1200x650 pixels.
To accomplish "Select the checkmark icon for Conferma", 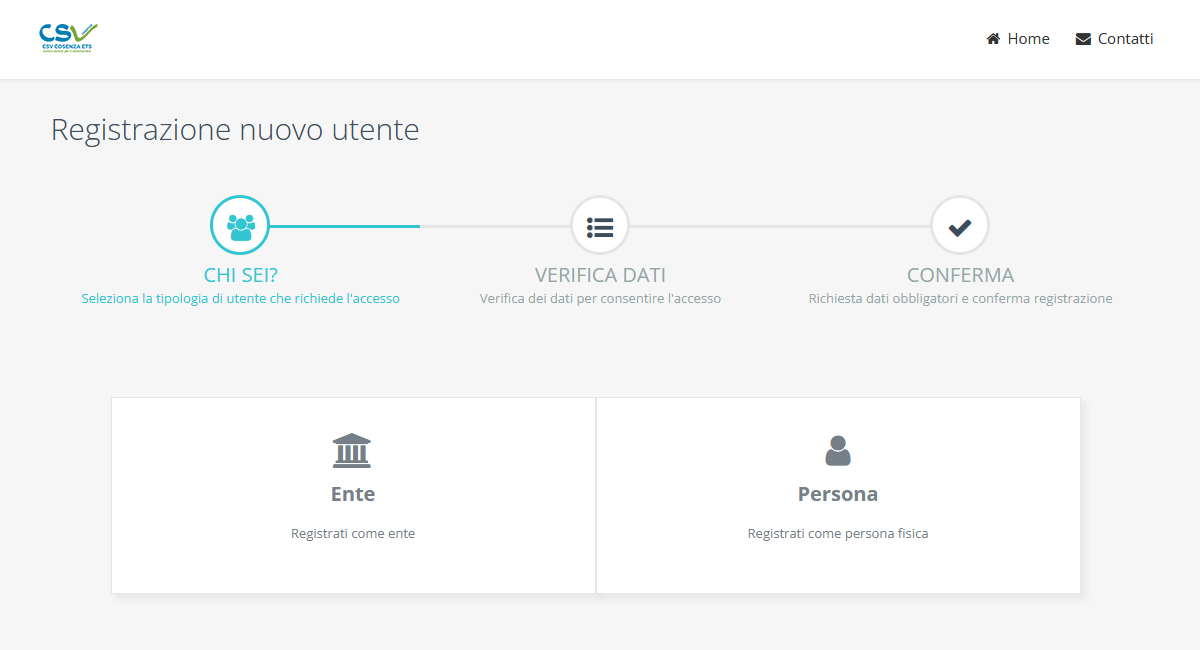I will click(960, 226).
